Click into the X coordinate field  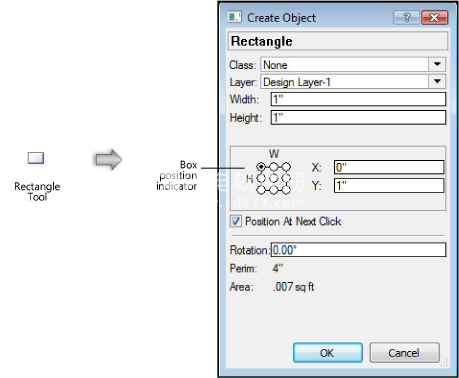click(389, 167)
